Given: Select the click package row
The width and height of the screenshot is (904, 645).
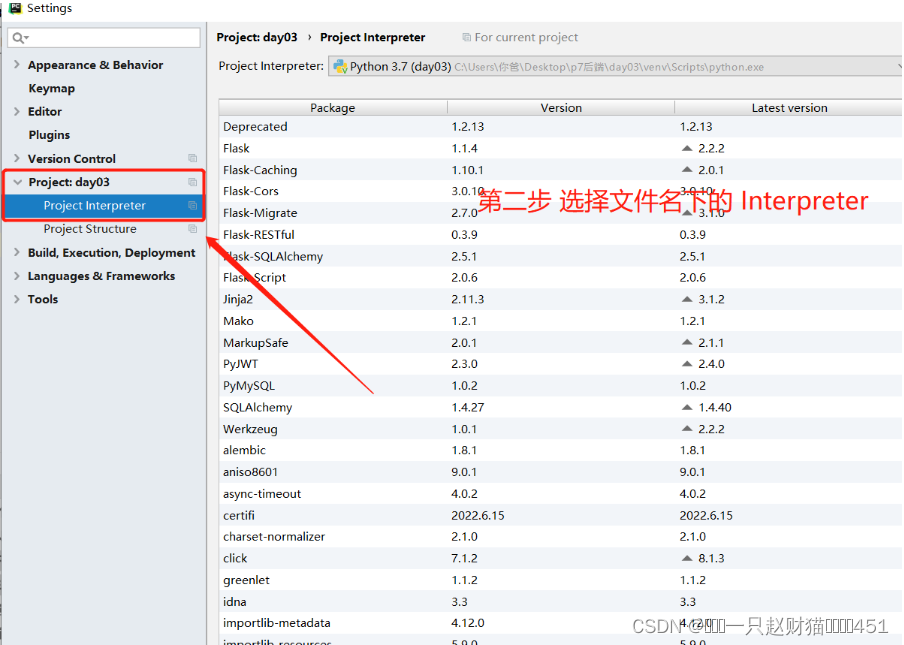Looking at the screenshot, I should point(560,558).
